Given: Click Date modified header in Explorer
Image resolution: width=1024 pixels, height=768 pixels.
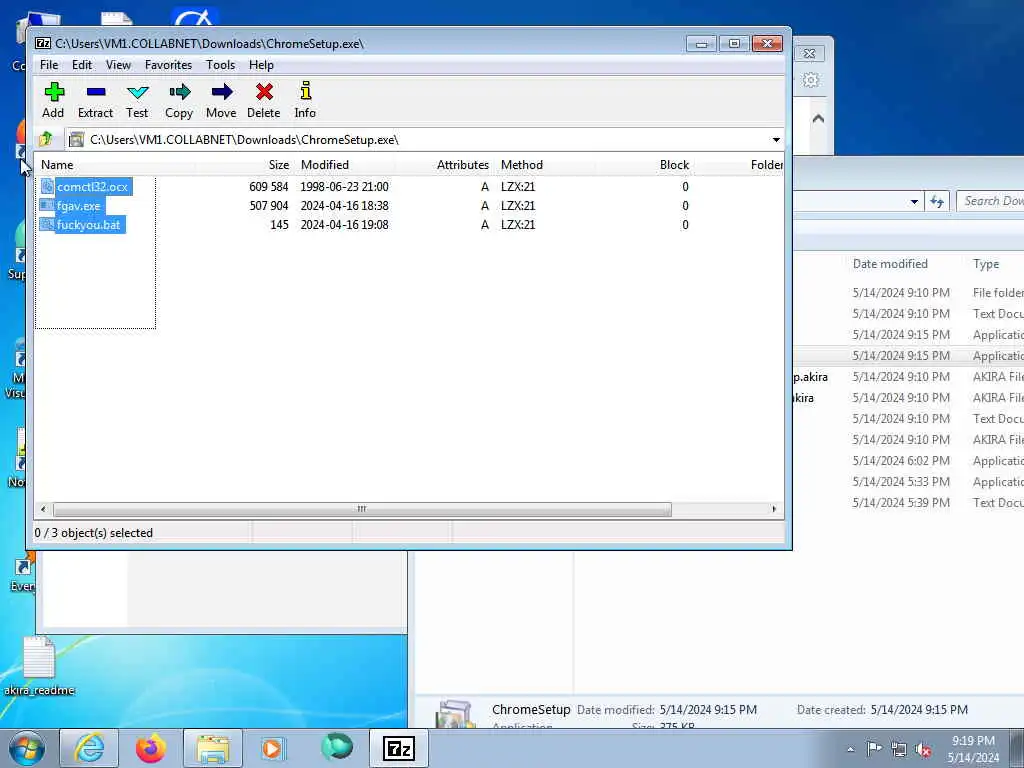Looking at the screenshot, I should coord(890,264).
